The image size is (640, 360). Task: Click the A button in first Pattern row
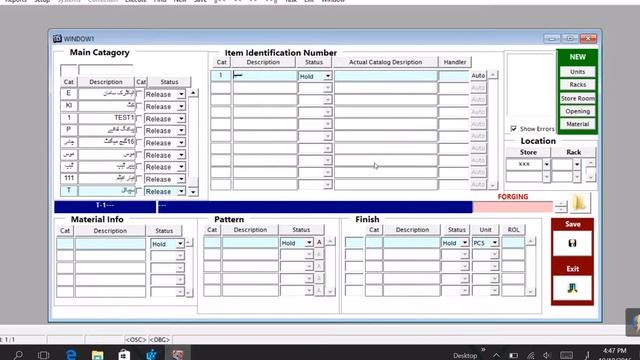pyautogui.click(x=319, y=242)
